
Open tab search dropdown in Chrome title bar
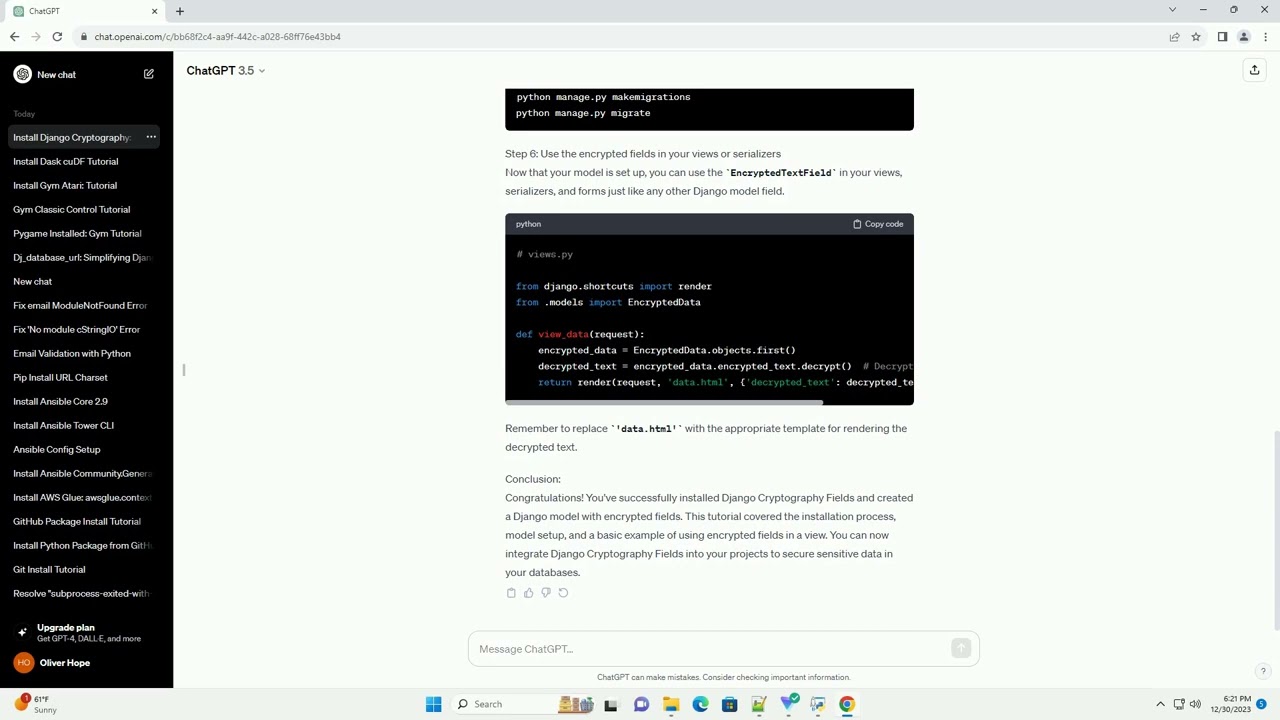pos(1172,10)
